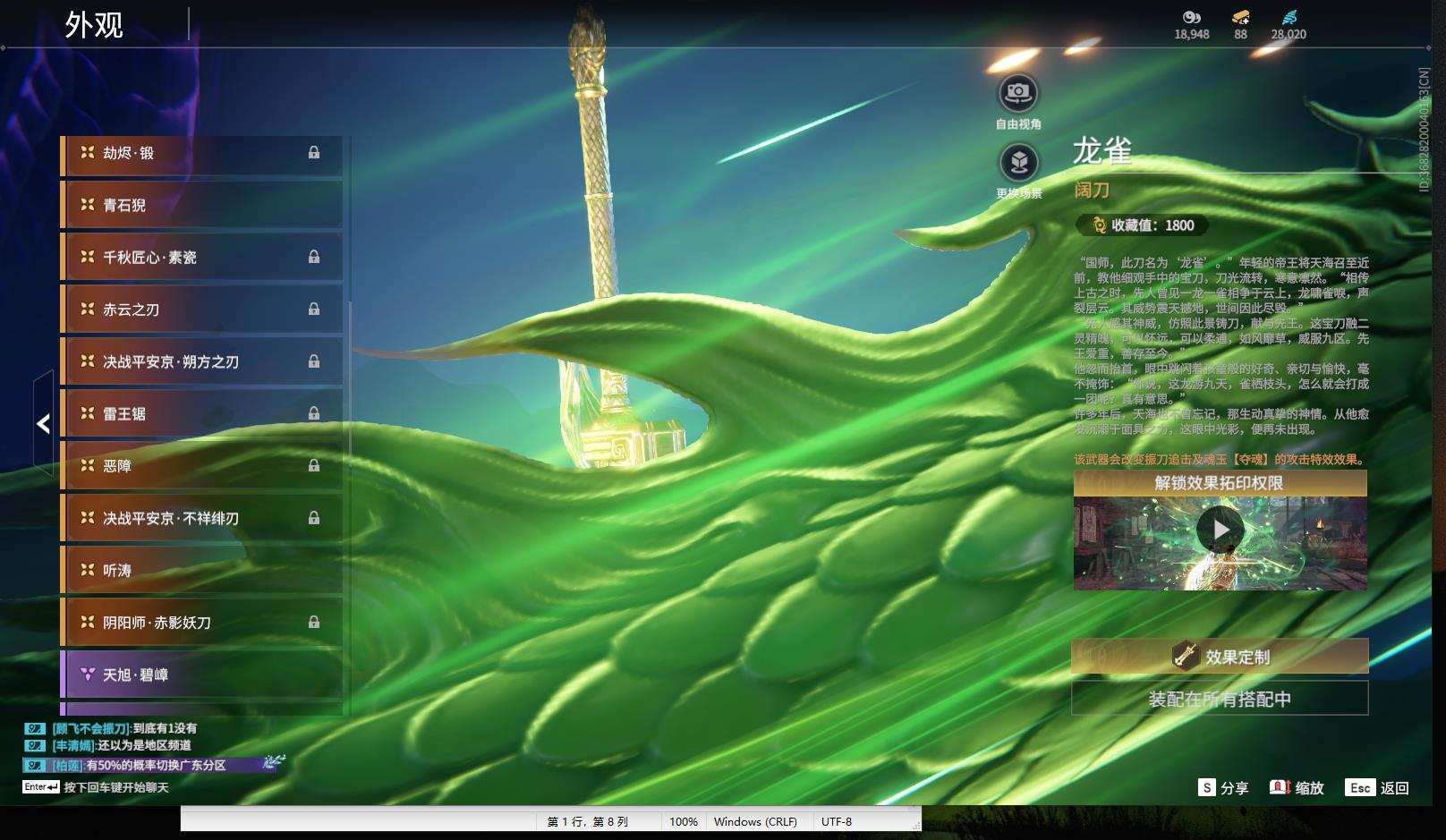Click the 分享 share label
The image size is (1446, 840).
click(x=1234, y=788)
